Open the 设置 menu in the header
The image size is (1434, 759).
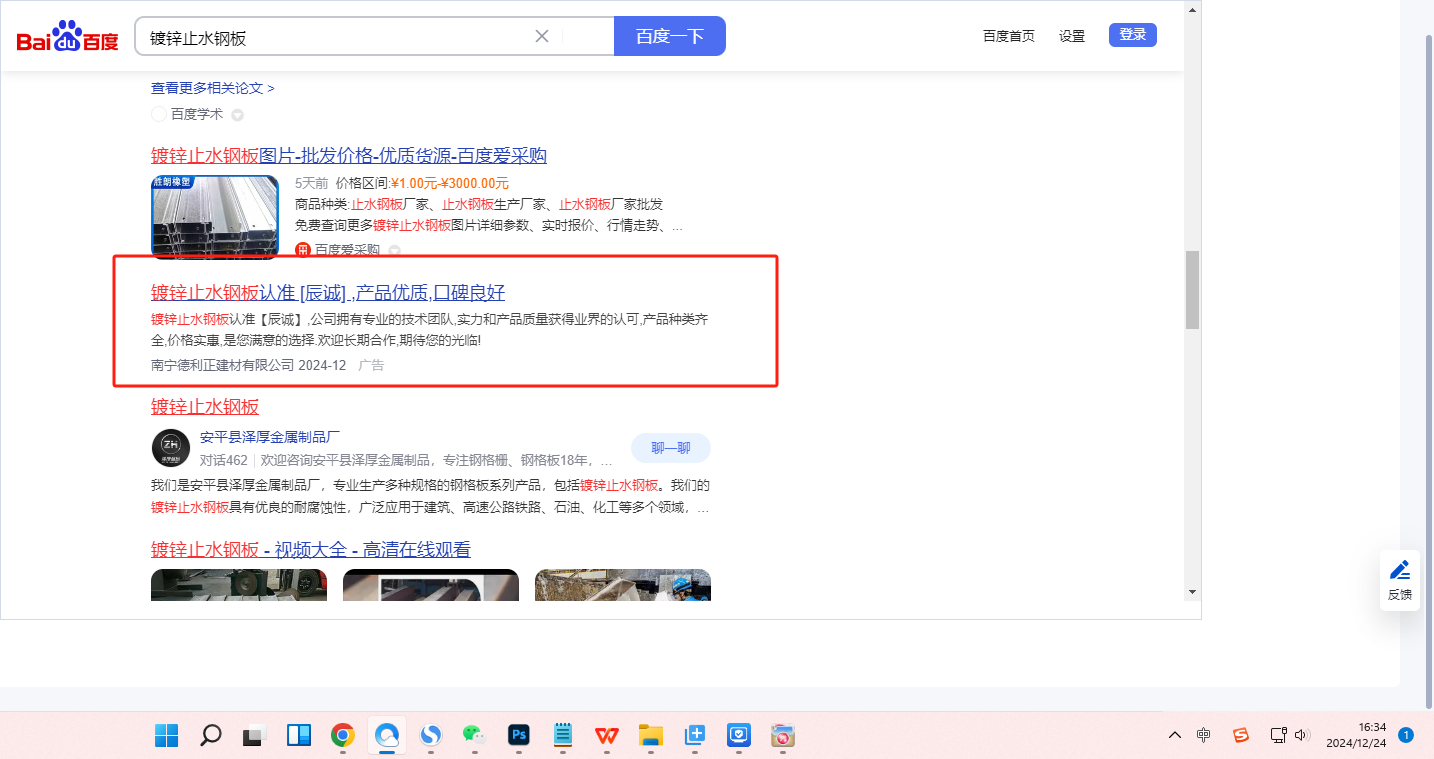[1072, 36]
